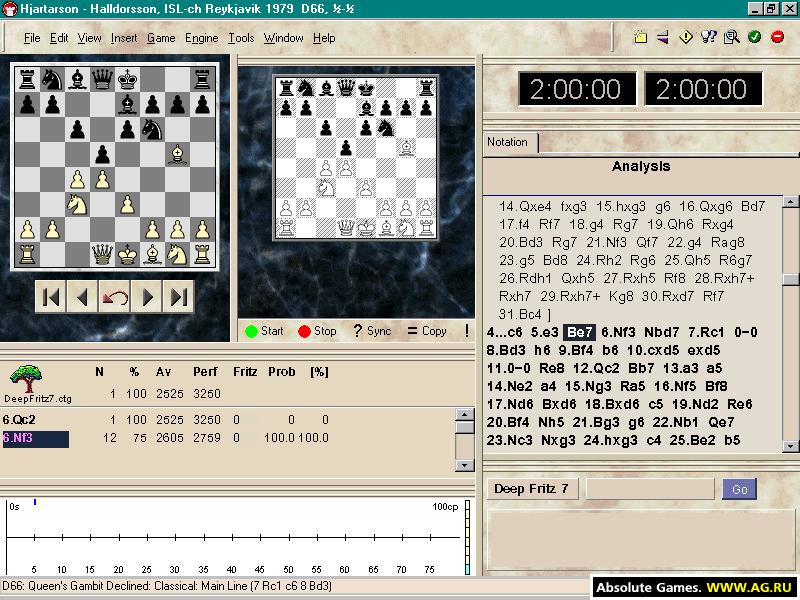The height and width of the screenshot is (600, 800).
Task: Click the yellow warning diamond icon
Action: (x=686, y=37)
